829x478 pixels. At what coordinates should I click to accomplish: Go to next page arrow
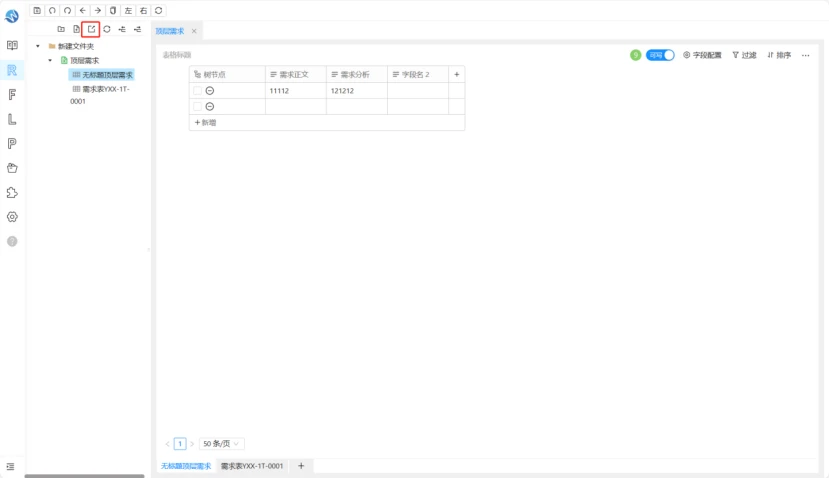tap(192, 444)
